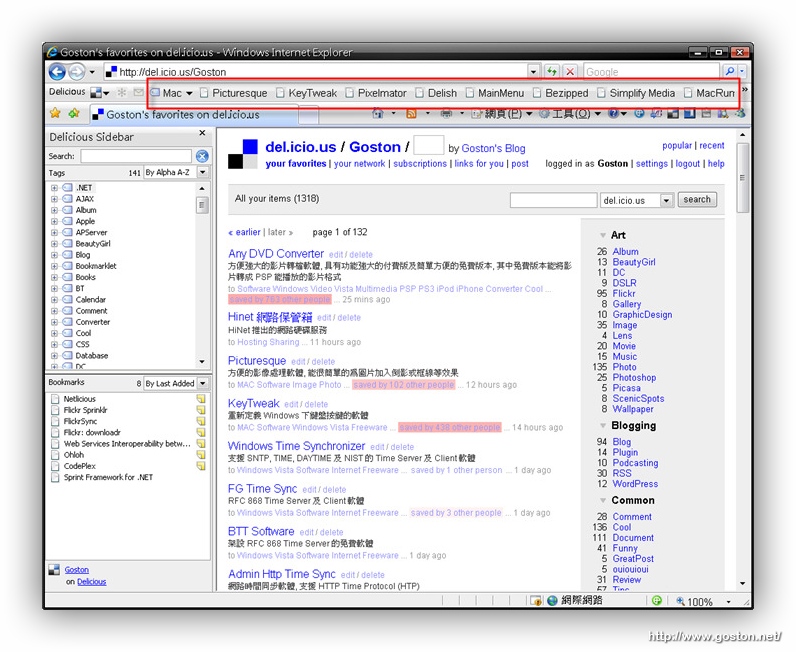This screenshot has height=652, width=796.
Task: Click the logout link
Action: click(x=687, y=164)
